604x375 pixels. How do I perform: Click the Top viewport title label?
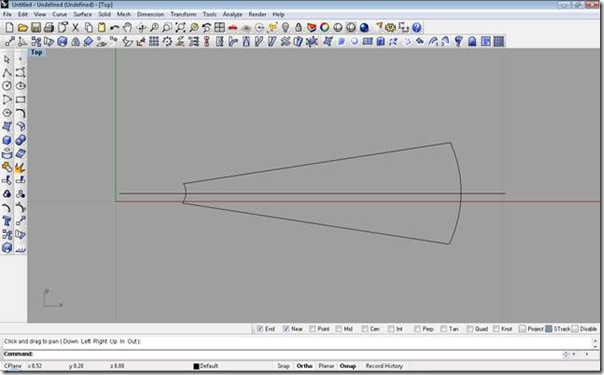[36, 52]
